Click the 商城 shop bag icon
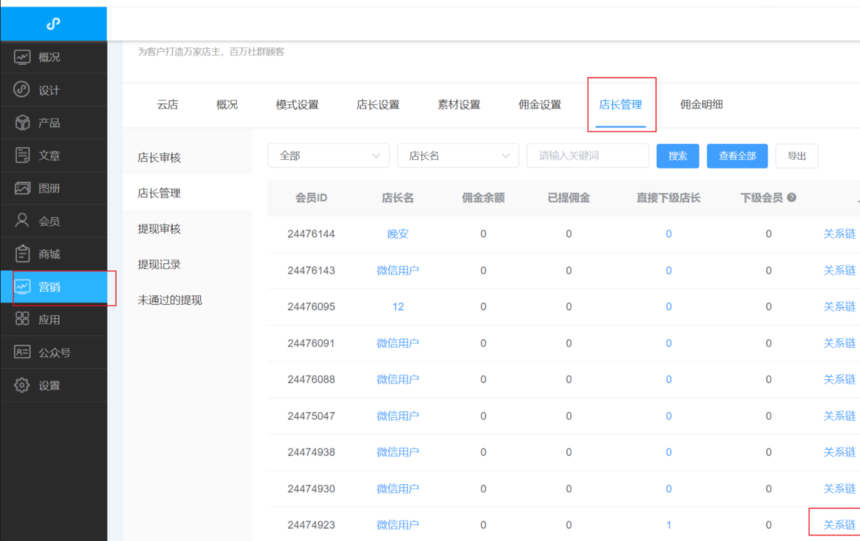This screenshot has height=541, width=860. coord(22,254)
